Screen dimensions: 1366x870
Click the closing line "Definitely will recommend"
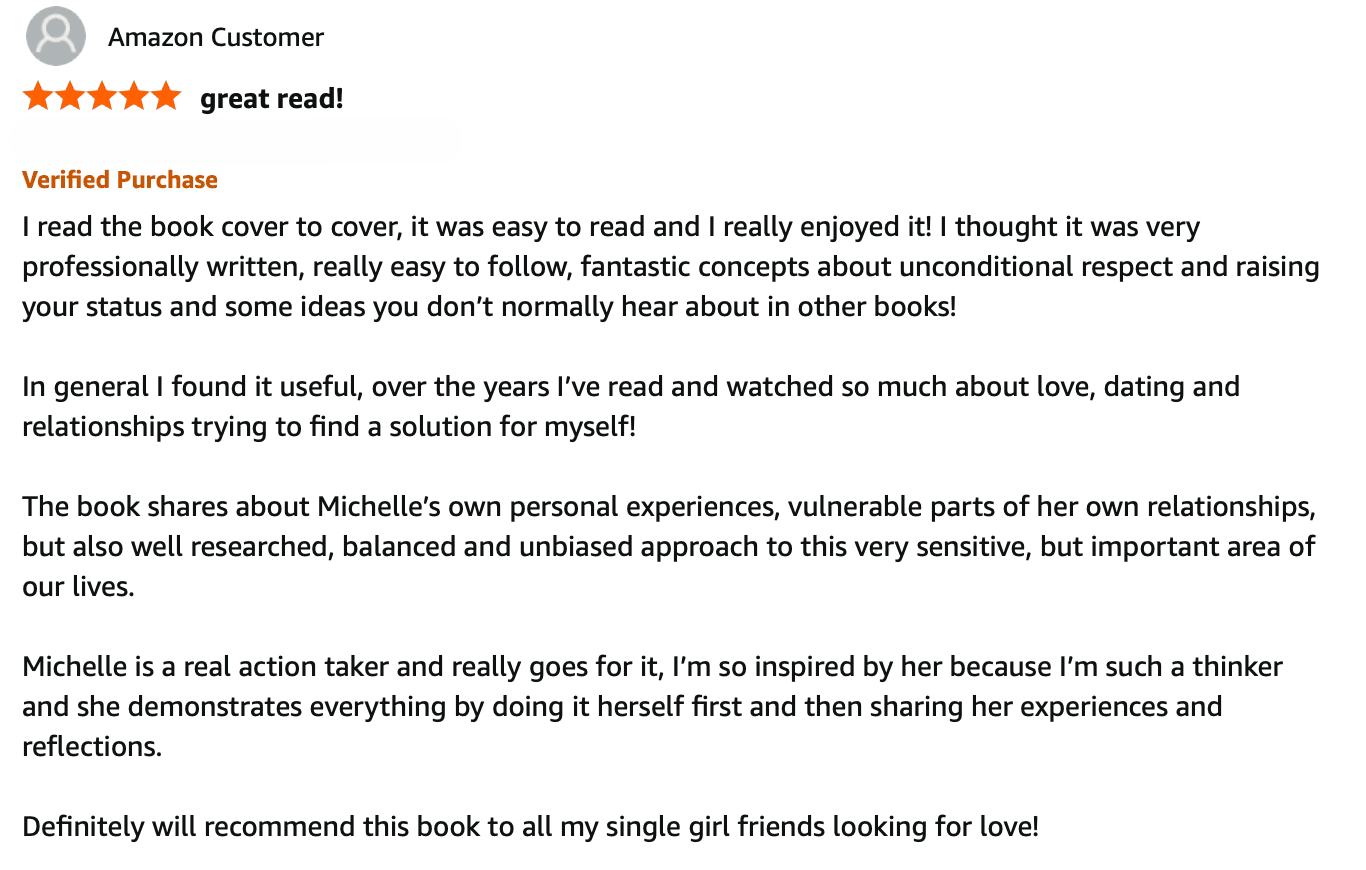tap(530, 827)
